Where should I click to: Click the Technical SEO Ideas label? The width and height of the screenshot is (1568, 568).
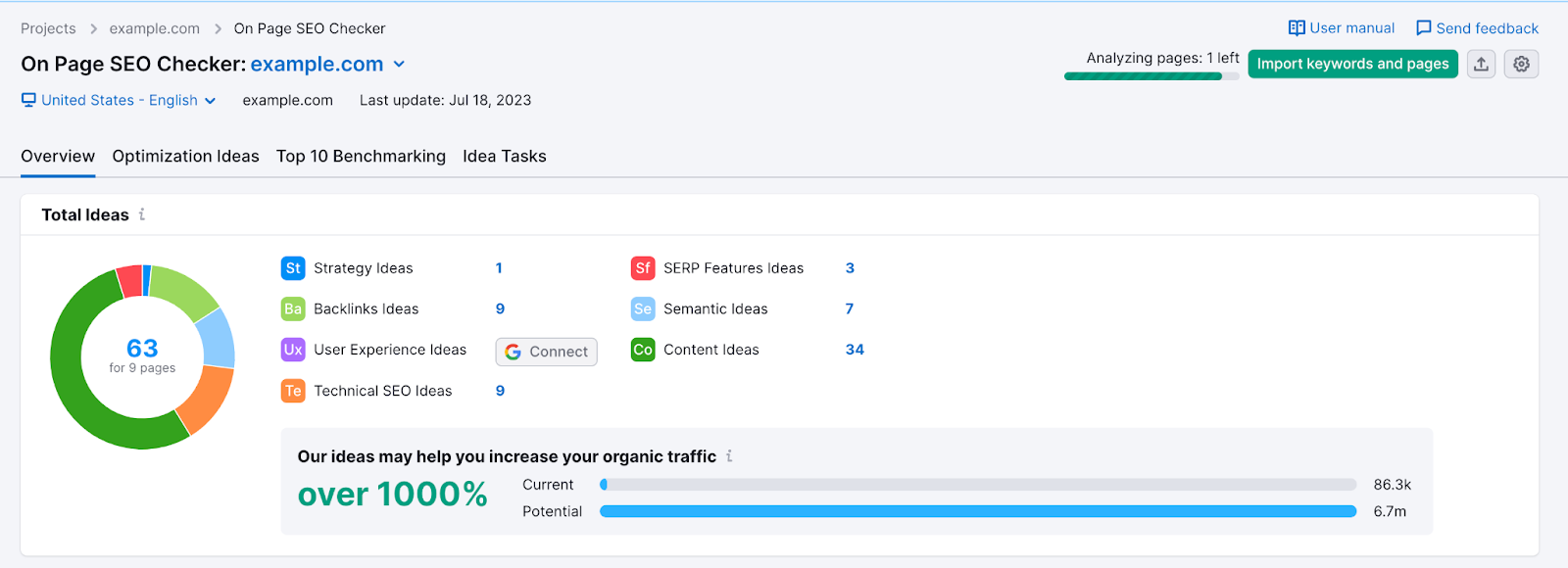383,391
